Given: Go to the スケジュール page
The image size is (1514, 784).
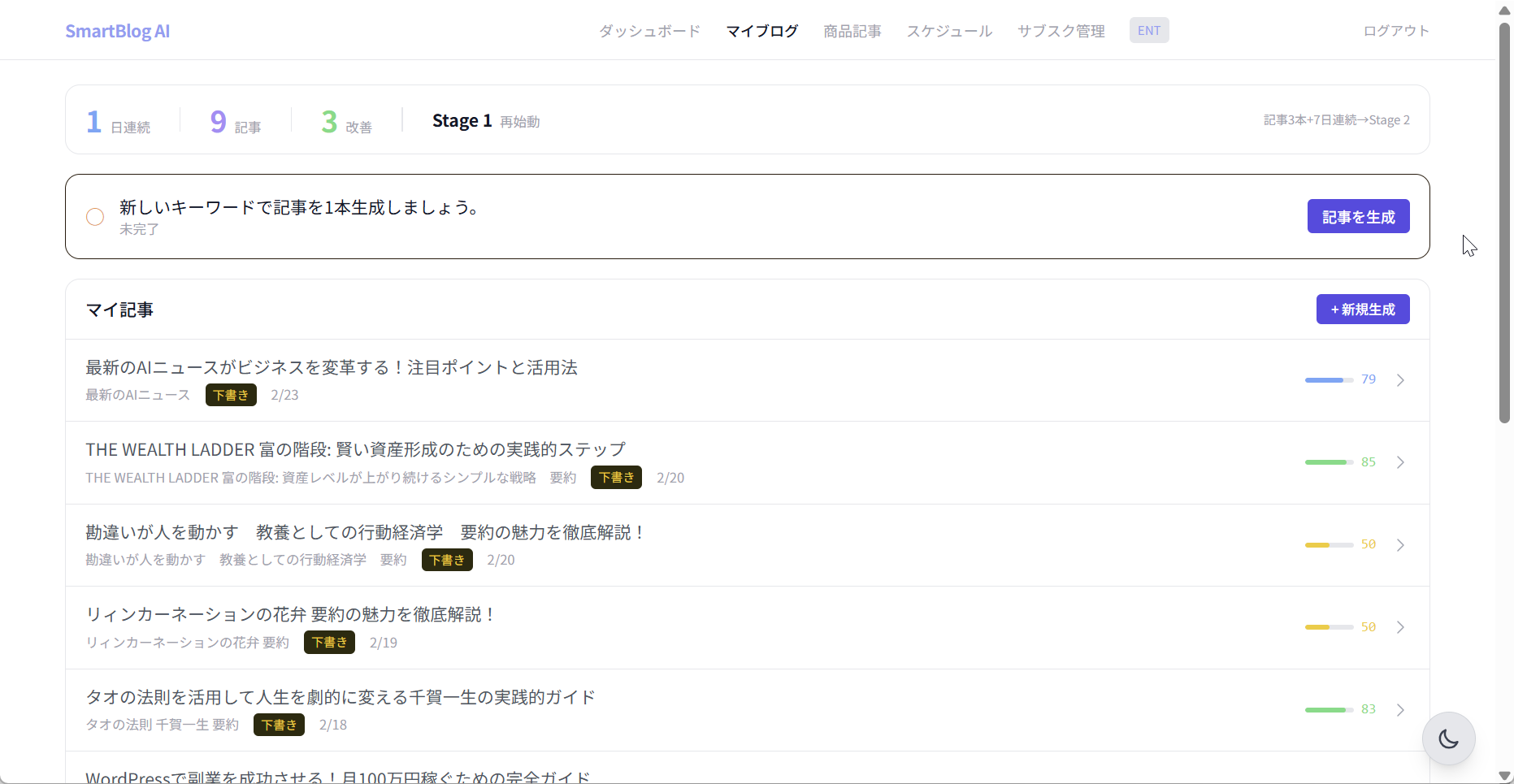Looking at the screenshot, I should [949, 31].
